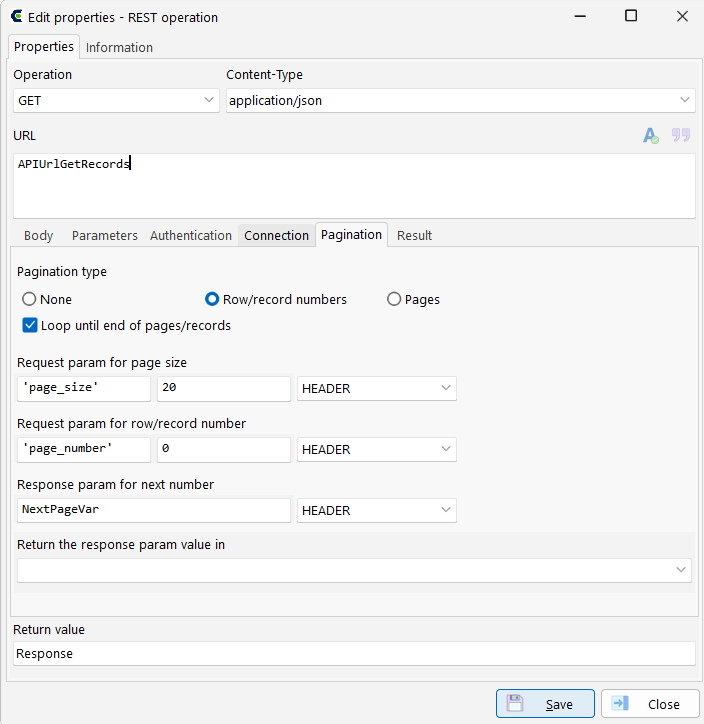This screenshot has width=704, height=724.
Task: Click the Save button
Action: point(545,704)
